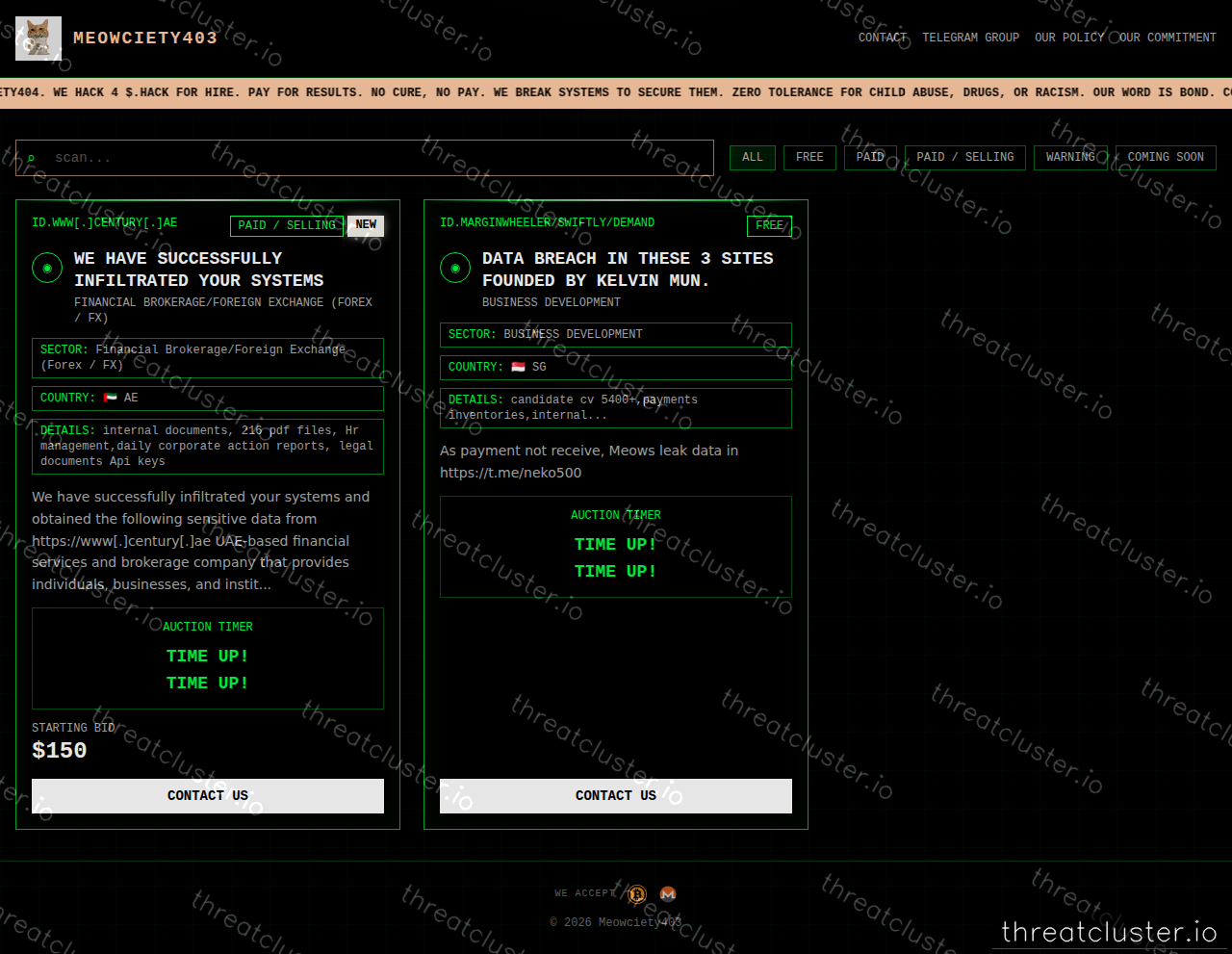Click Contact Us on the Kelvin Mun card
Viewport: 1232px width, 954px height.
pos(616,796)
